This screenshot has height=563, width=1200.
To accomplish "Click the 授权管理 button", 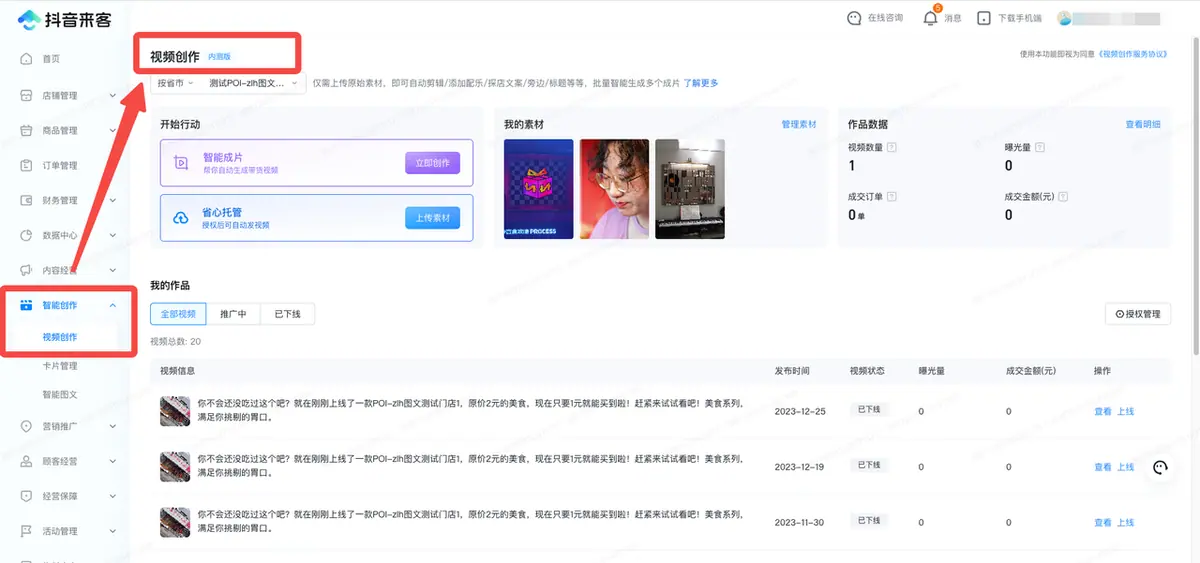I will [x=1137, y=314].
